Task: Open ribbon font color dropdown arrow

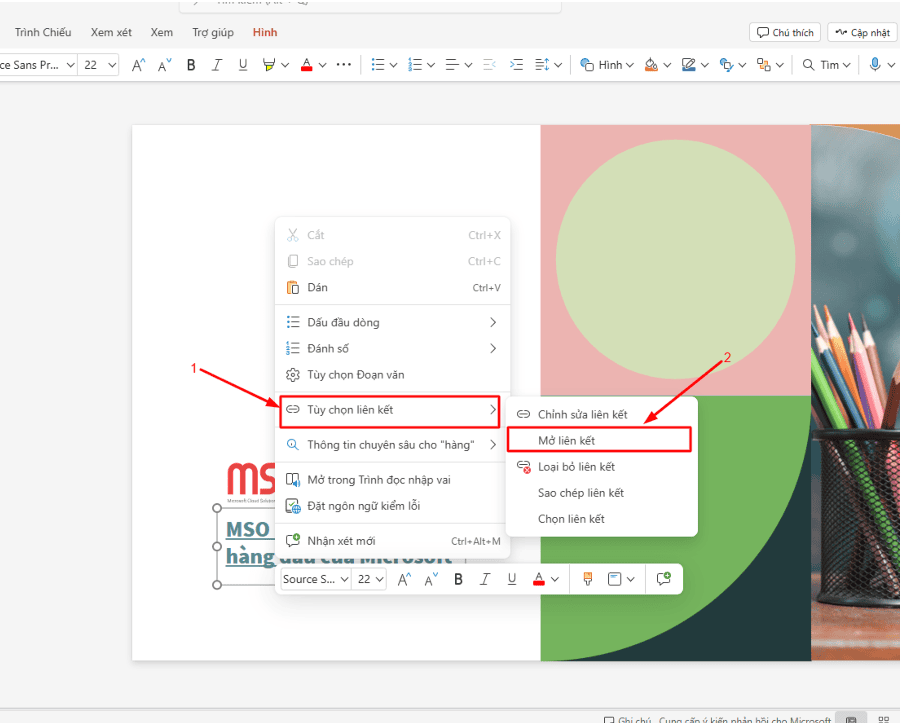Action: [322, 65]
